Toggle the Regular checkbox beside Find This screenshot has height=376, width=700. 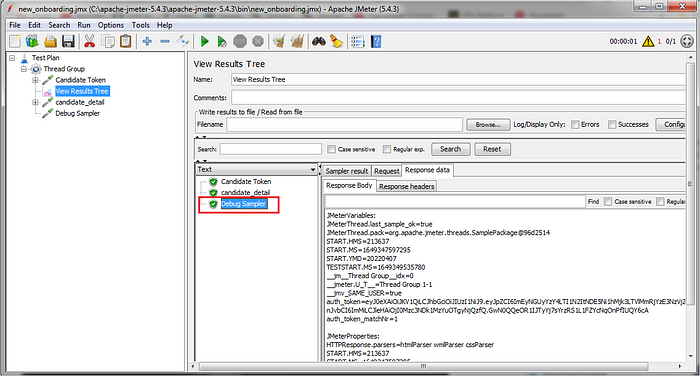[x=660, y=201]
